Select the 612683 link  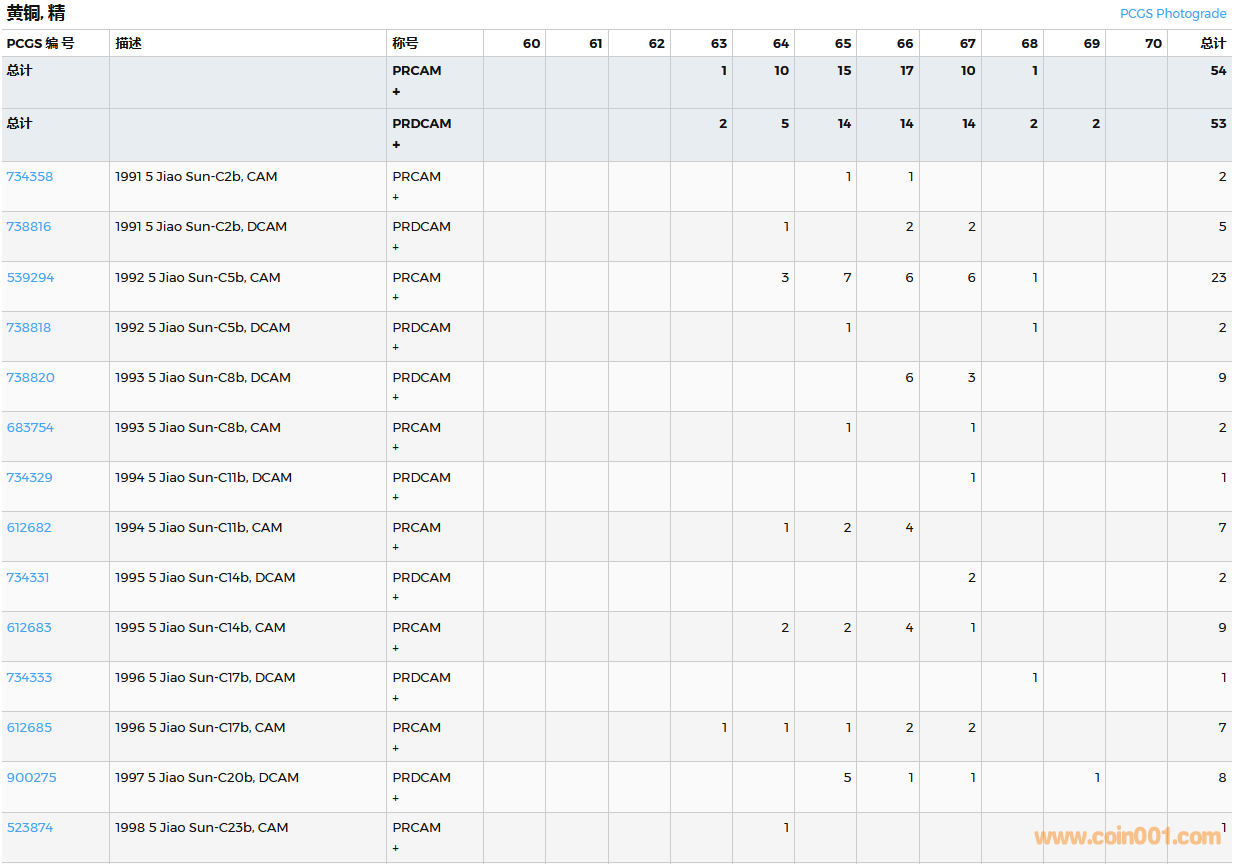coord(29,628)
